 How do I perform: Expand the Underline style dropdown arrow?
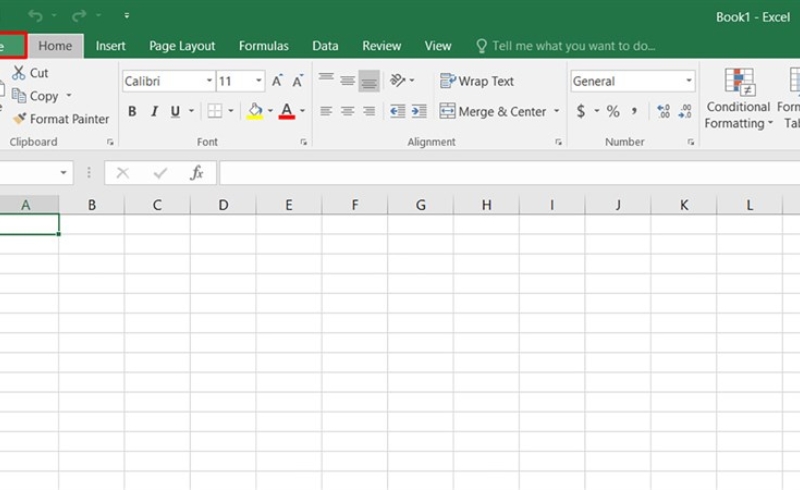(191, 111)
